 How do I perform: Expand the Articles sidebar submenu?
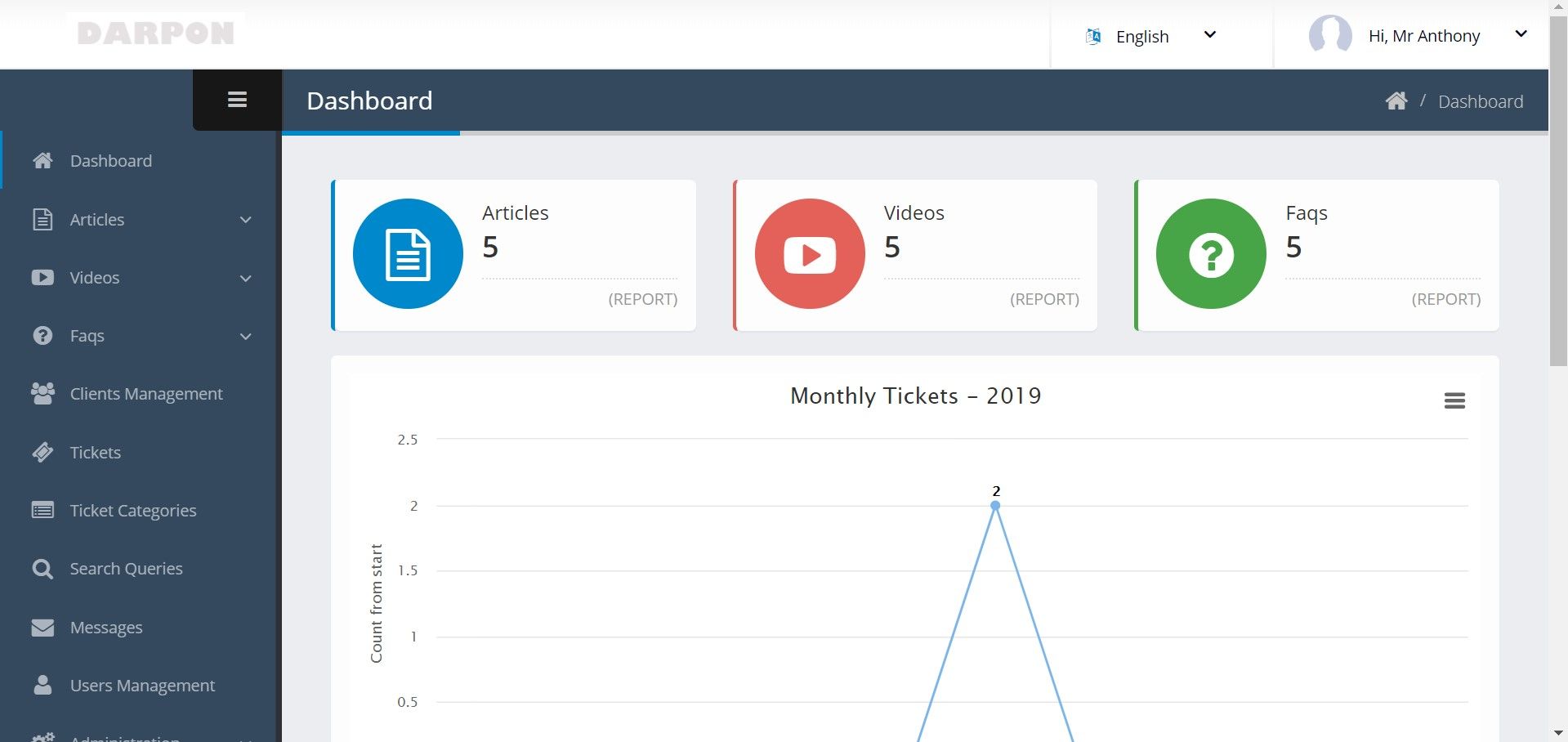click(x=141, y=220)
